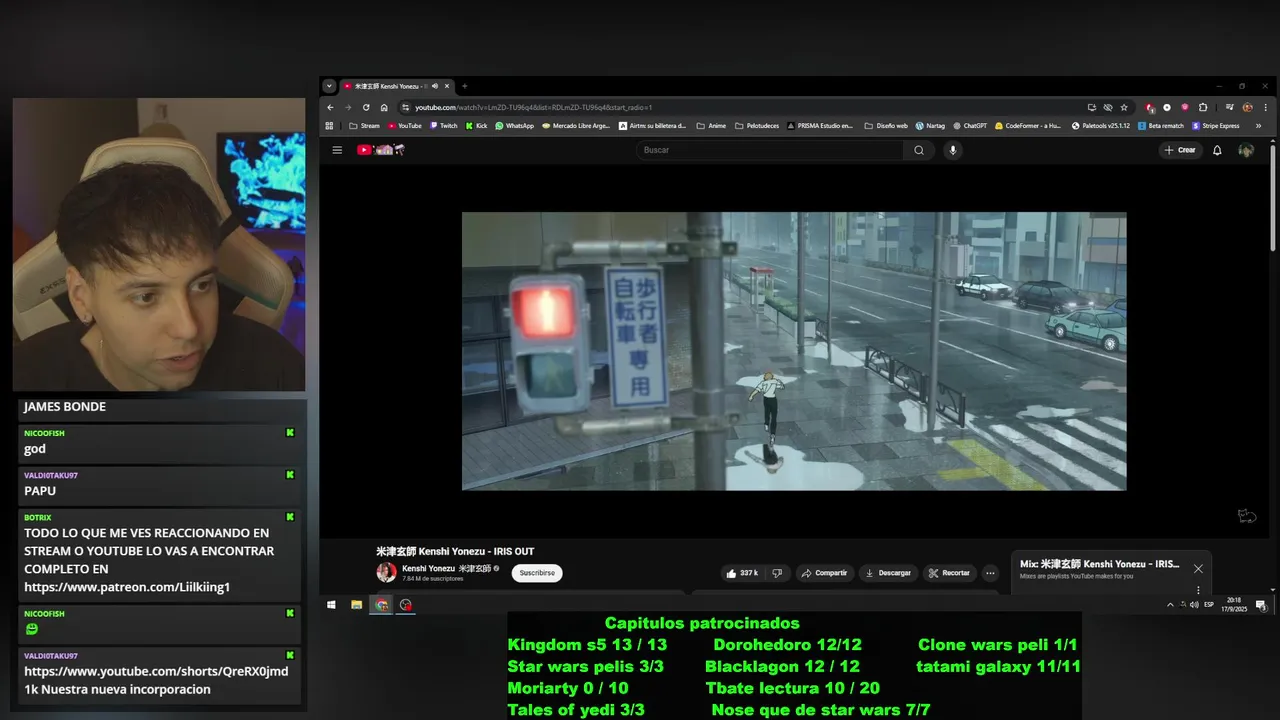Open the Stream bookmark folder
Image resolution: width=1280 pixels, height=720 pixels.
tap(364, 126)
